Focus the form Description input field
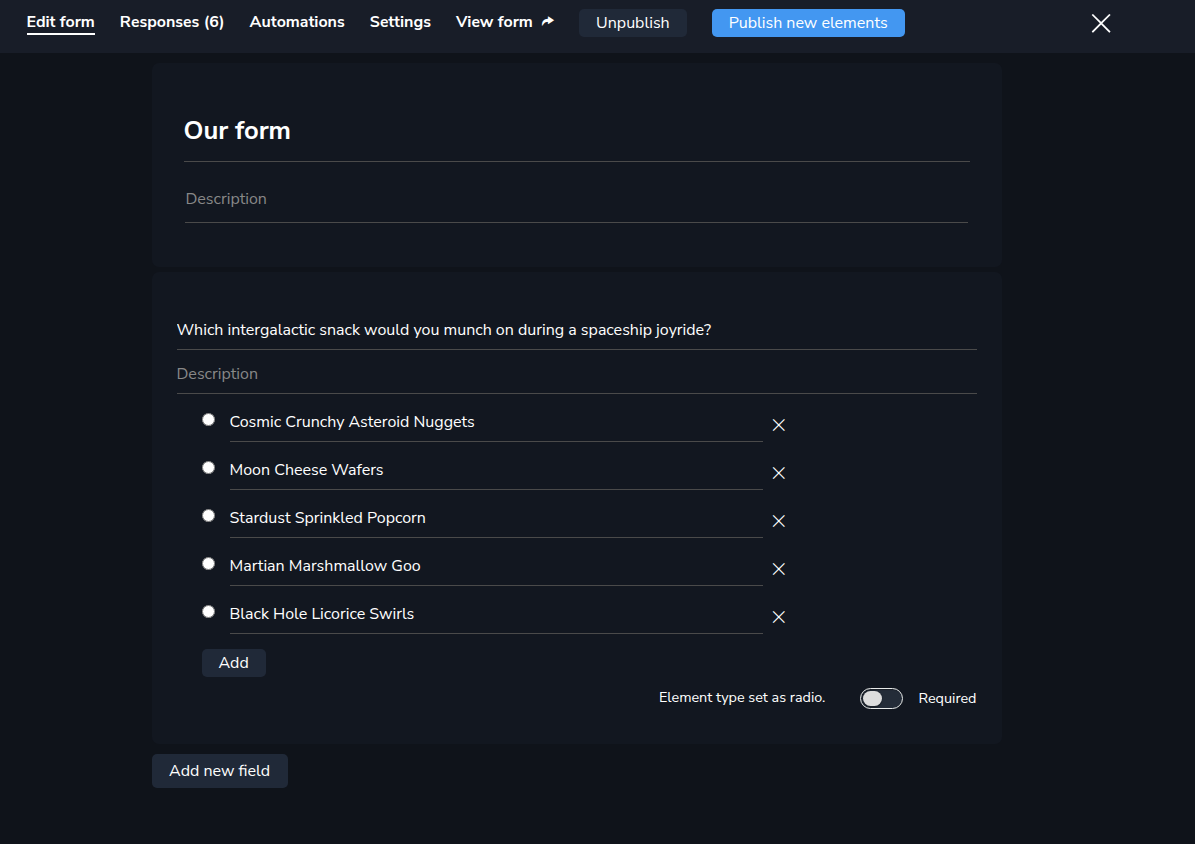The width and height of the screenshot is (1195, 844). [x=576, y=200]
